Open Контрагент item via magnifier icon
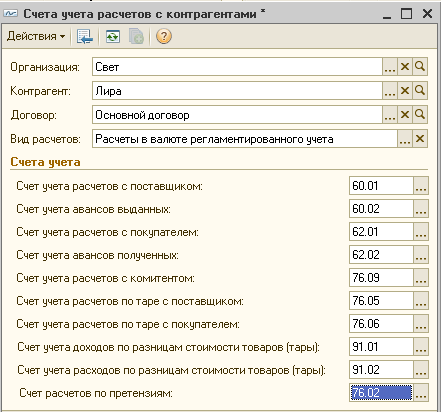The image size is (441, 412). coord(420,91)
